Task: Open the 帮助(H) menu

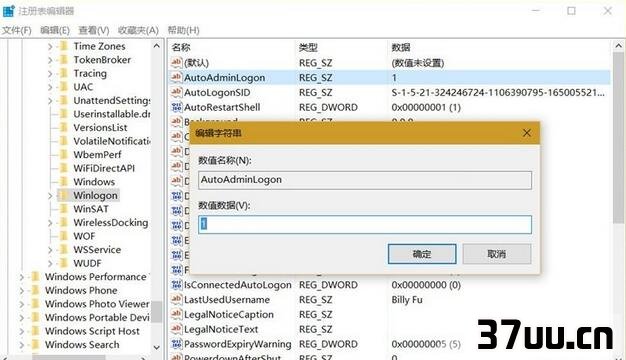Action: point(183,30)
